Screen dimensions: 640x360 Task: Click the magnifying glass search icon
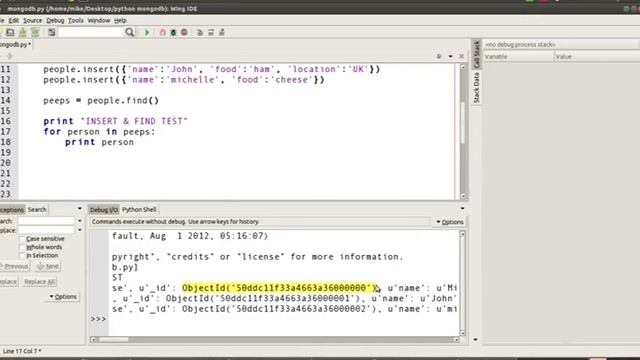click(129, 32)
